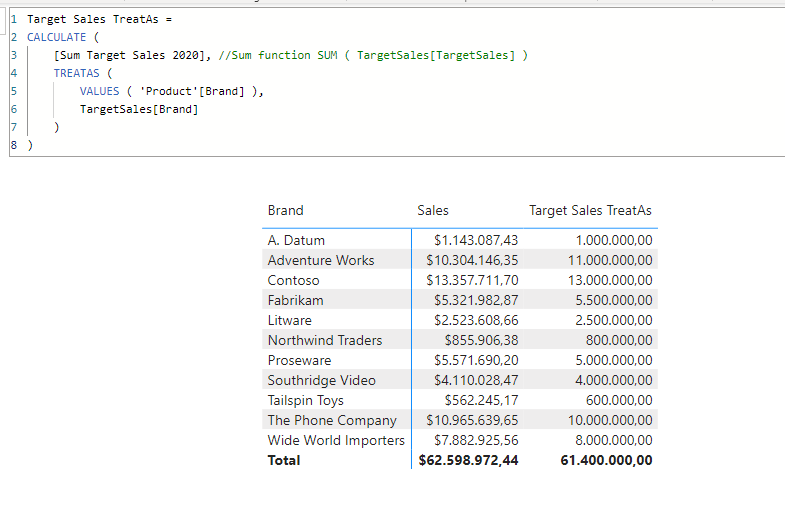Select sales value $13.357.711,70

coord(472,280)
